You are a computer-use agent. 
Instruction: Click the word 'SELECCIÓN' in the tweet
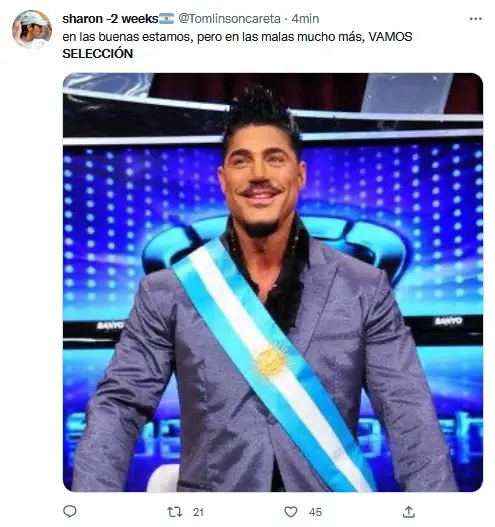[97, 53]
